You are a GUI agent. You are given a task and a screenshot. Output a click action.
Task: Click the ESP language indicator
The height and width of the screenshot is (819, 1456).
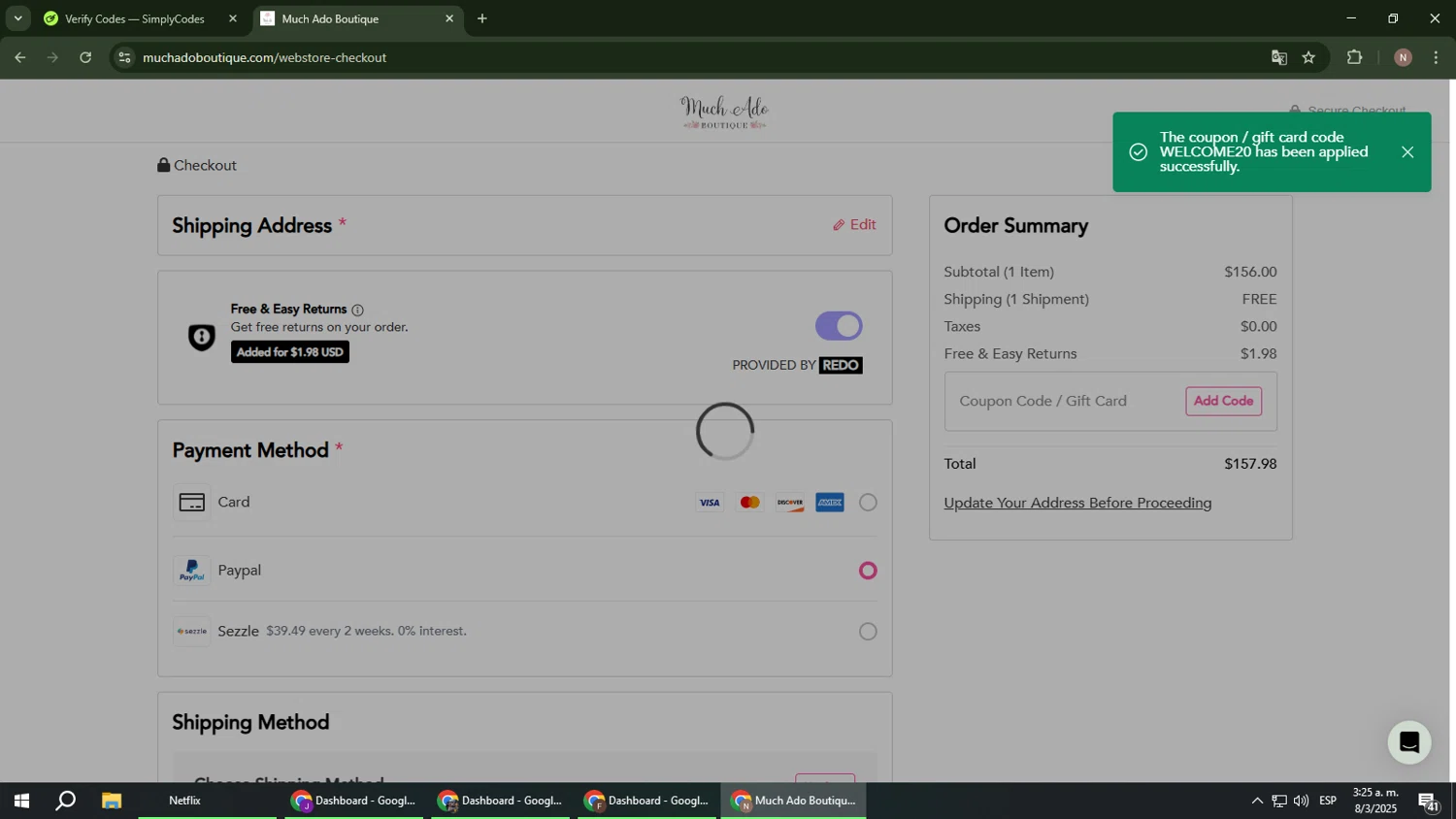tap(1328, 801)
